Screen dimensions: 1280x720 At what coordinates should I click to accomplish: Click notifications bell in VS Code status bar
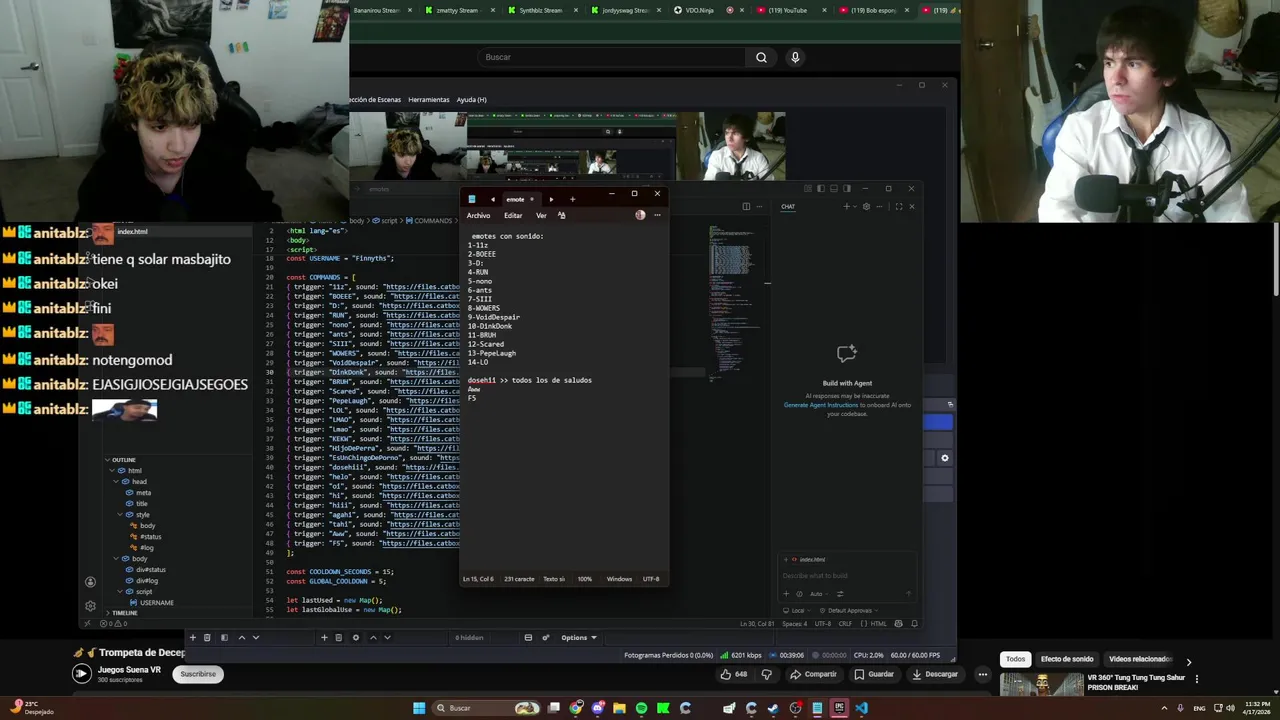[x=913, y=623]
